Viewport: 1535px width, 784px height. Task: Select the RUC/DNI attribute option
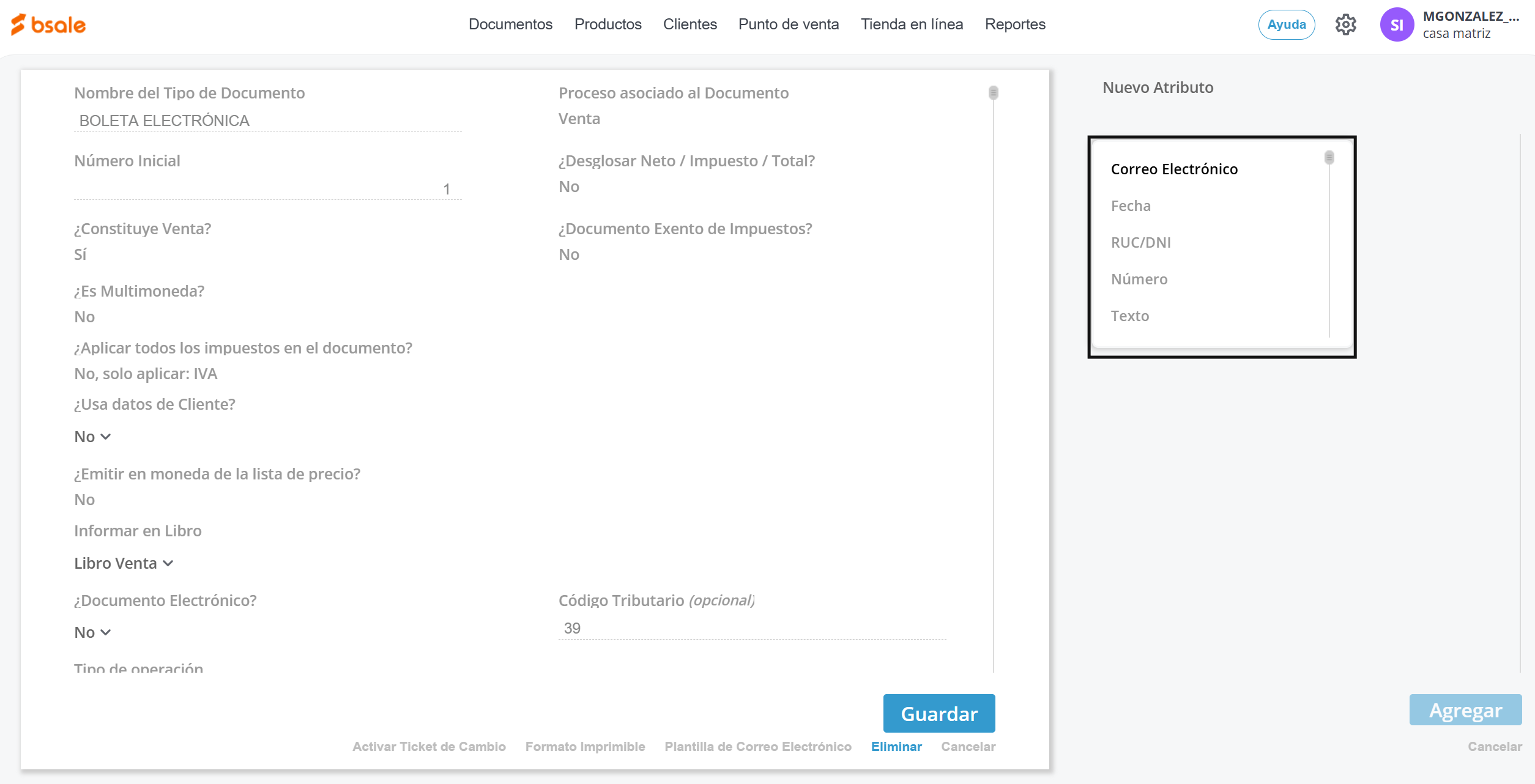click(x=1140, y=243)
